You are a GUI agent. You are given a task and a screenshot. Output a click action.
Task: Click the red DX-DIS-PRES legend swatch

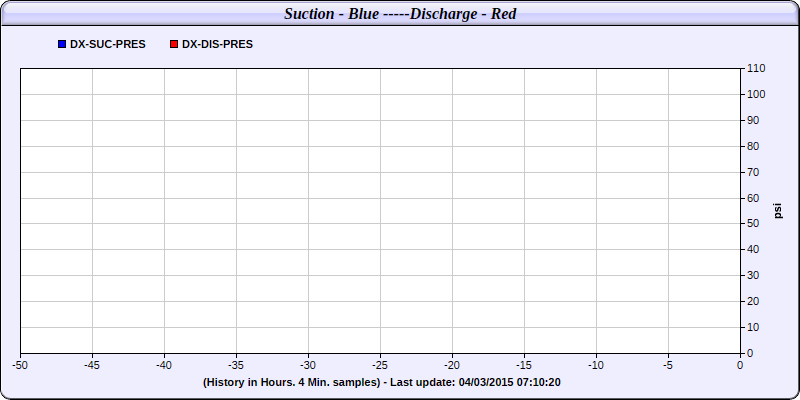pos(174,44)
